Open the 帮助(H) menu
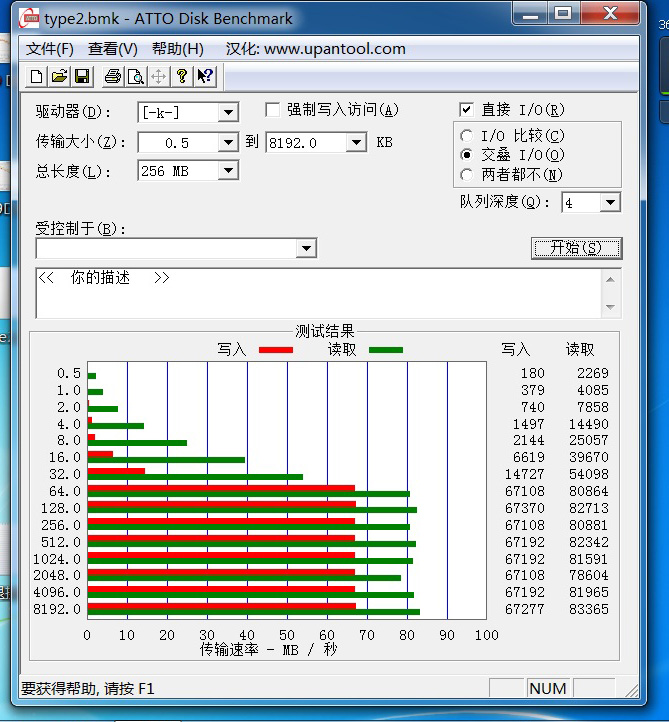The height and width of the screenshot is (722, 669). (178, 49)
